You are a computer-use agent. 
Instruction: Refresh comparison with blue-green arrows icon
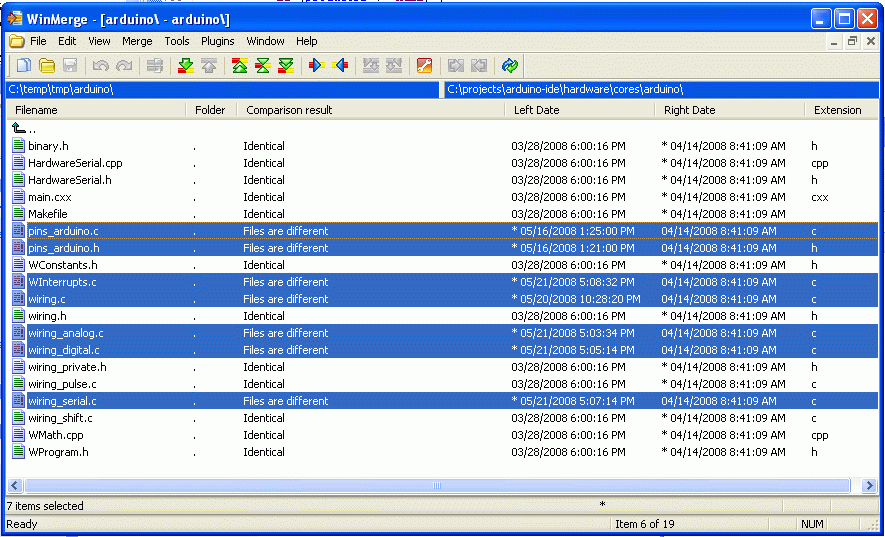(x=510, y=66)
